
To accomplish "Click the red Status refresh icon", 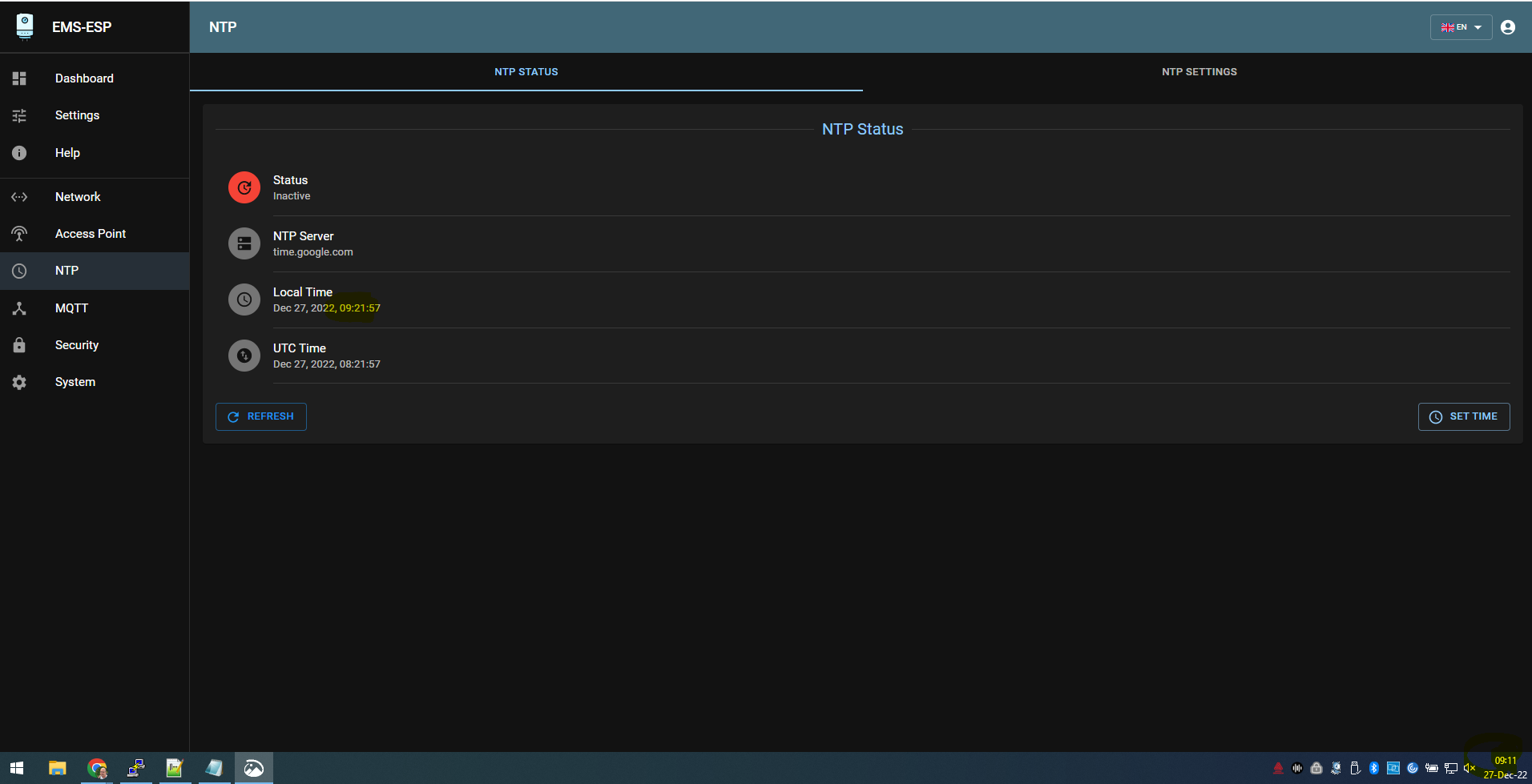I will [x=244, y=187].
